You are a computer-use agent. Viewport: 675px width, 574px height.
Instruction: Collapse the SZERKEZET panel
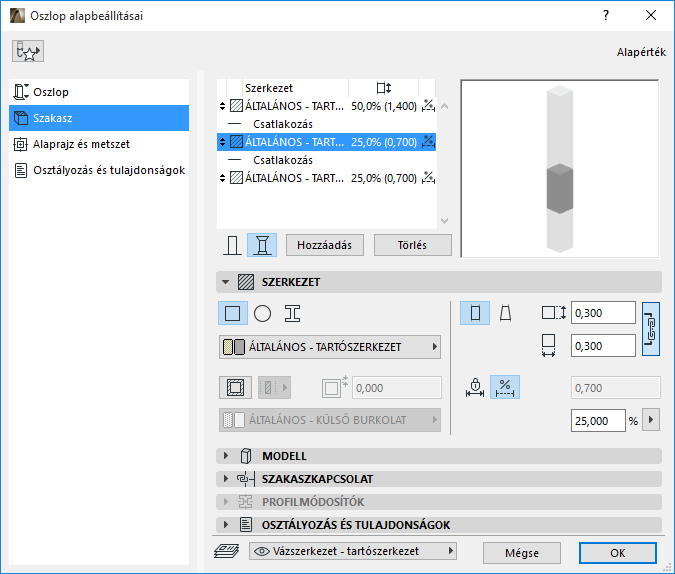(x=226, y=282)
